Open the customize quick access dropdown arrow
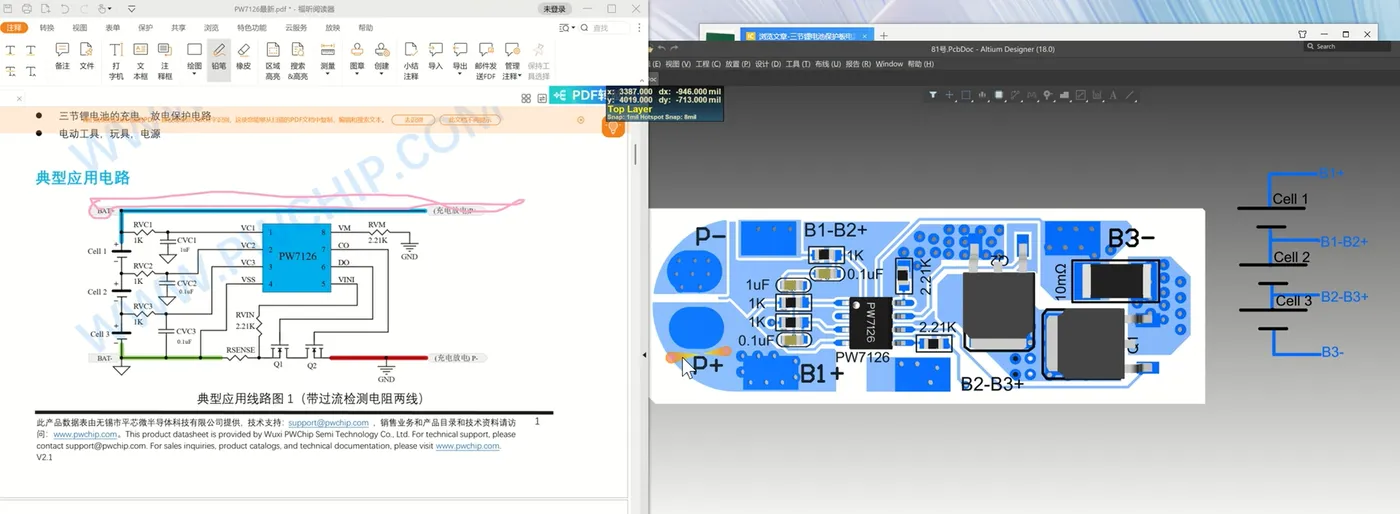 [x=131, y=8]
